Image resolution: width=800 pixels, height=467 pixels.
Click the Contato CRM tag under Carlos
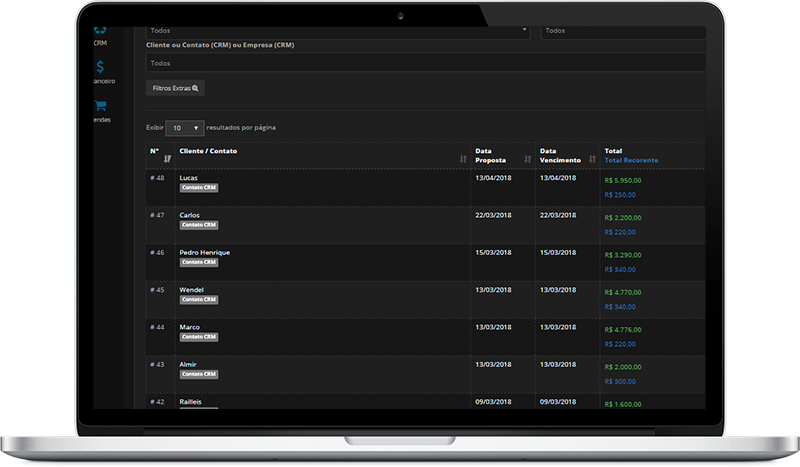(x=198, y=225)
